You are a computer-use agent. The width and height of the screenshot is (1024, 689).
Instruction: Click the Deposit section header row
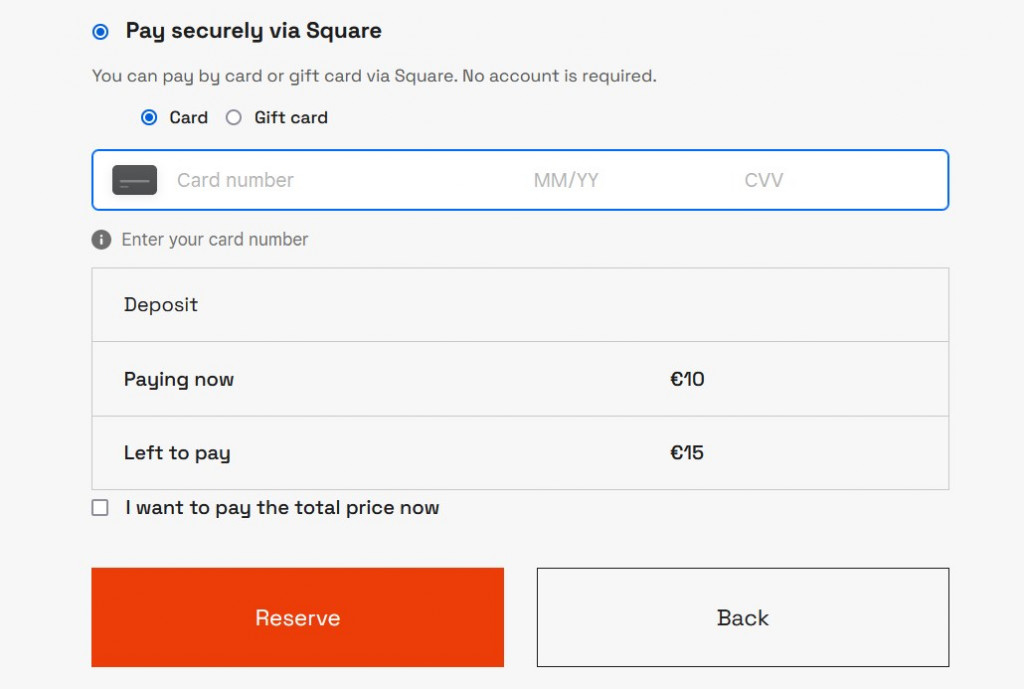click(520, 304)
